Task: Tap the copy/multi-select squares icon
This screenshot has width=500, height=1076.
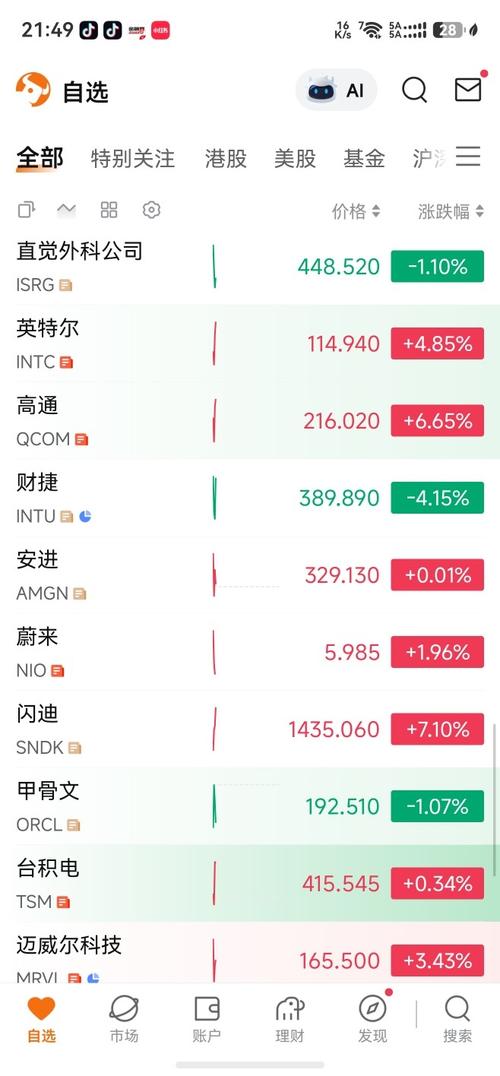Action: tap(26, 210)
